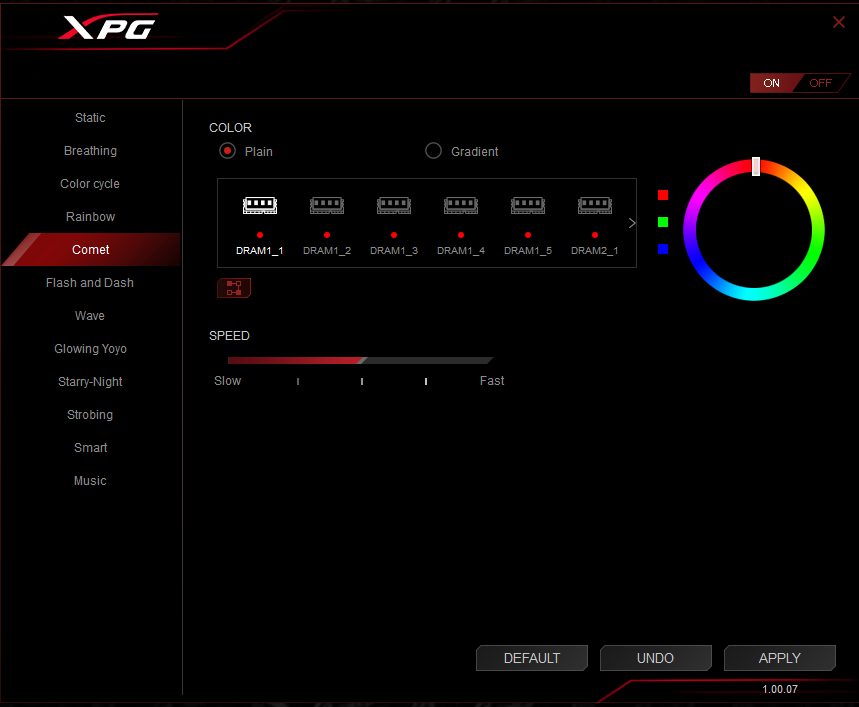Set speed at the Fast label

492,381
